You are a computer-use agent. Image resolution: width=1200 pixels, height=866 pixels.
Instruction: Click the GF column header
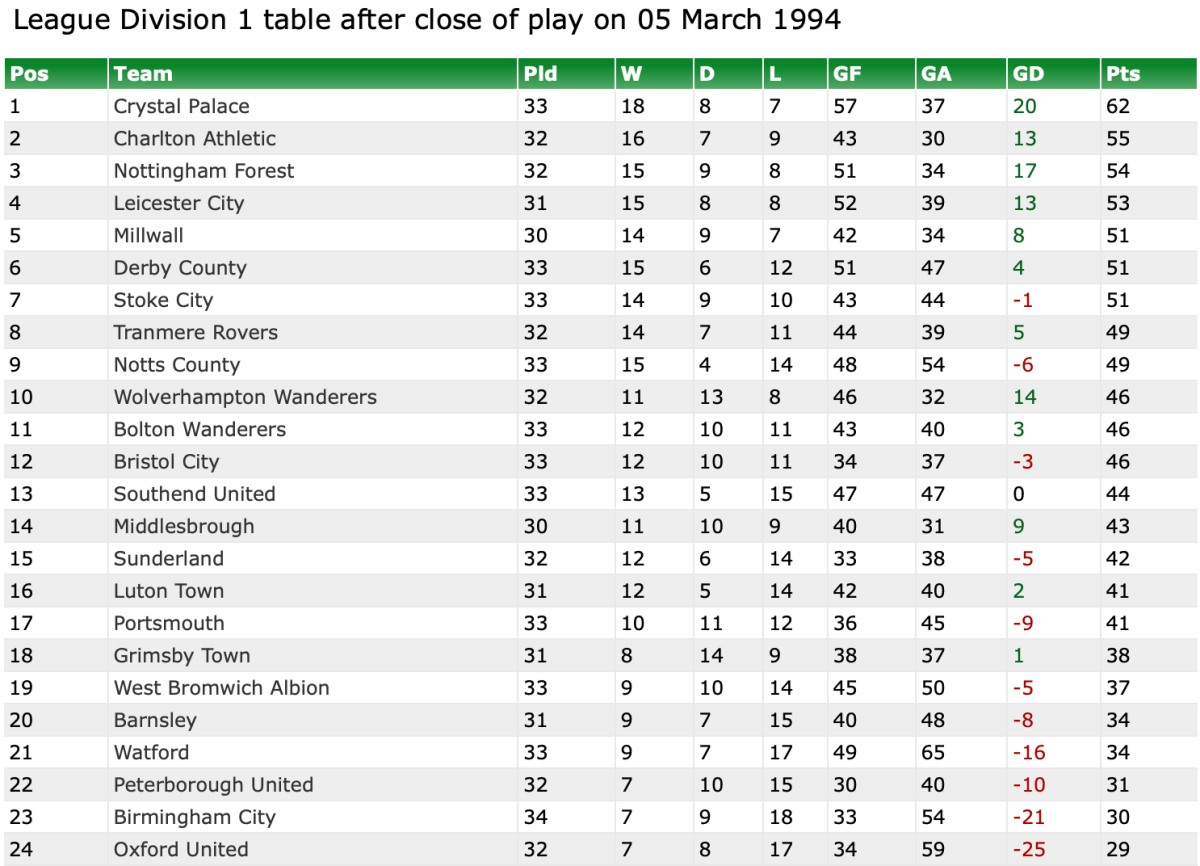846,74
